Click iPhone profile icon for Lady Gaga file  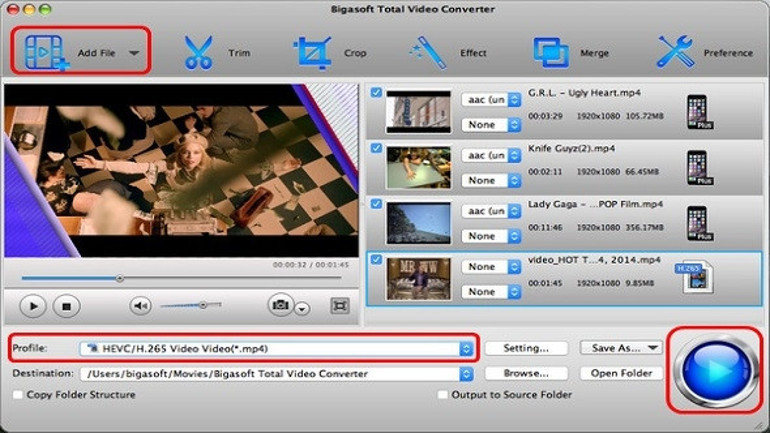699,223
